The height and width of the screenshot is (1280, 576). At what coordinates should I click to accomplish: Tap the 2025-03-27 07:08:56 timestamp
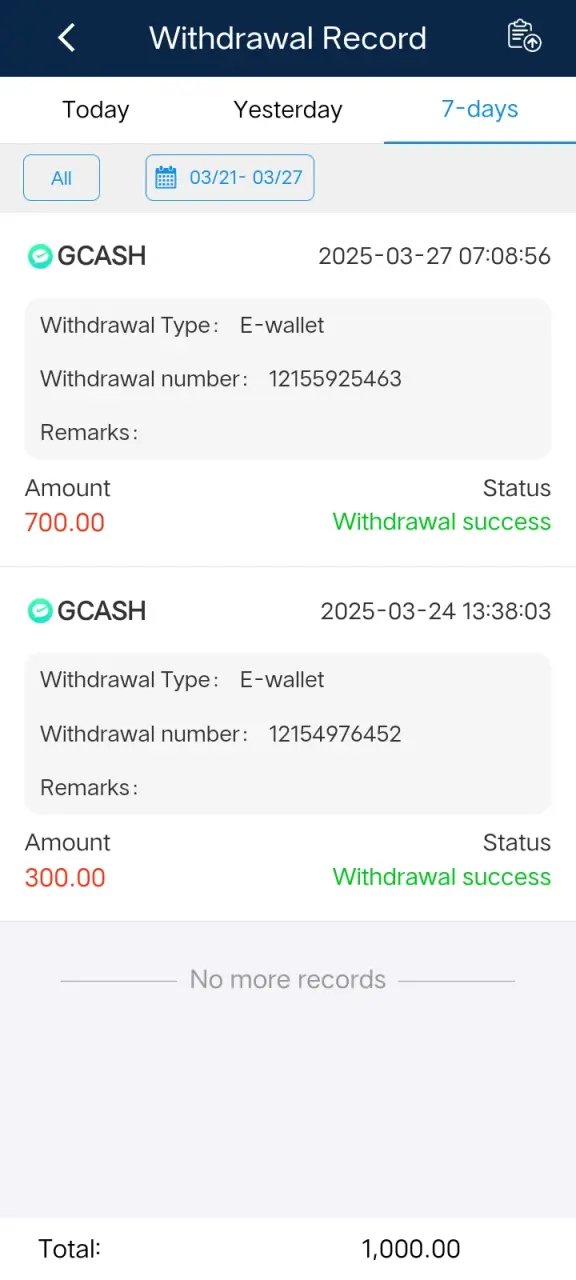point(435,256)
